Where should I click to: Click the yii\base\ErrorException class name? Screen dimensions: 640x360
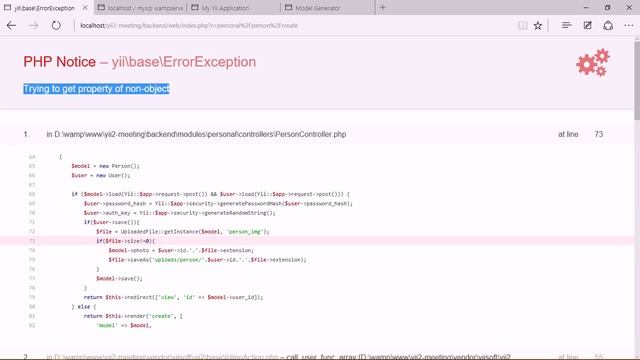(184, 62)
